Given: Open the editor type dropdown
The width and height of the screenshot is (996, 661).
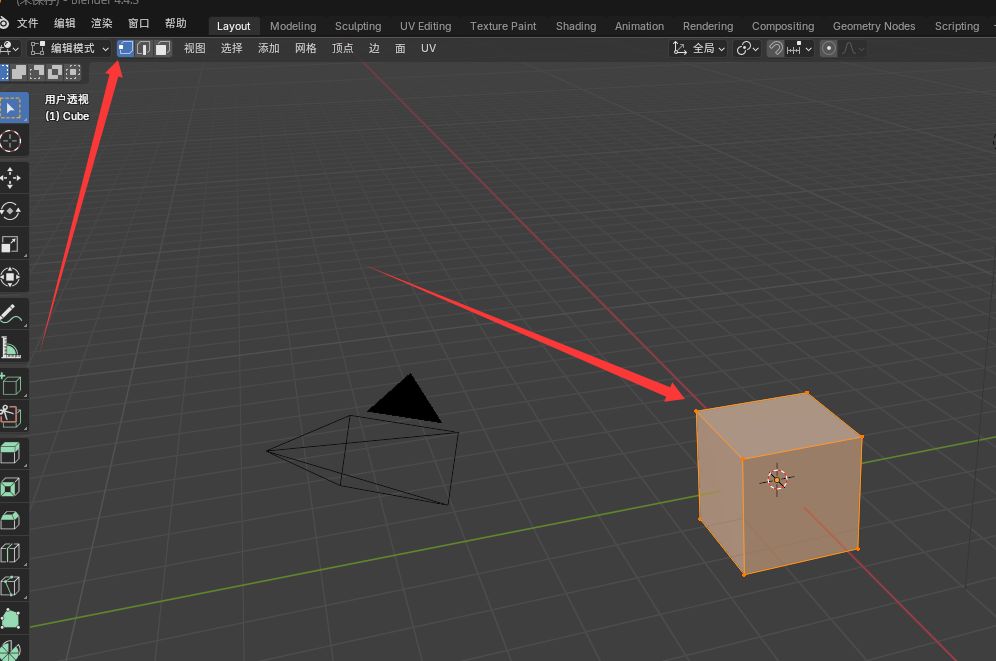Looking at the screenshot, I should click(x=10, y=48).
